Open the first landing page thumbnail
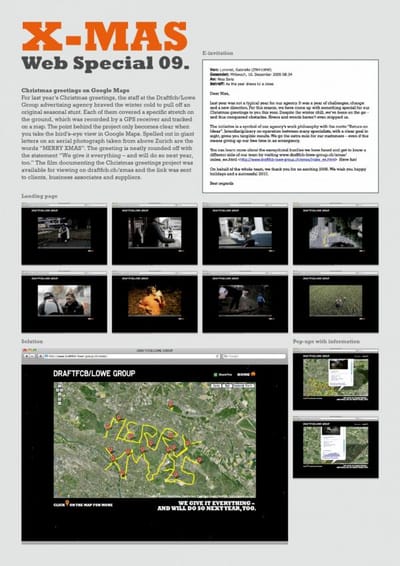The width and height of the screenshot is (400, 566). (64, 234)
